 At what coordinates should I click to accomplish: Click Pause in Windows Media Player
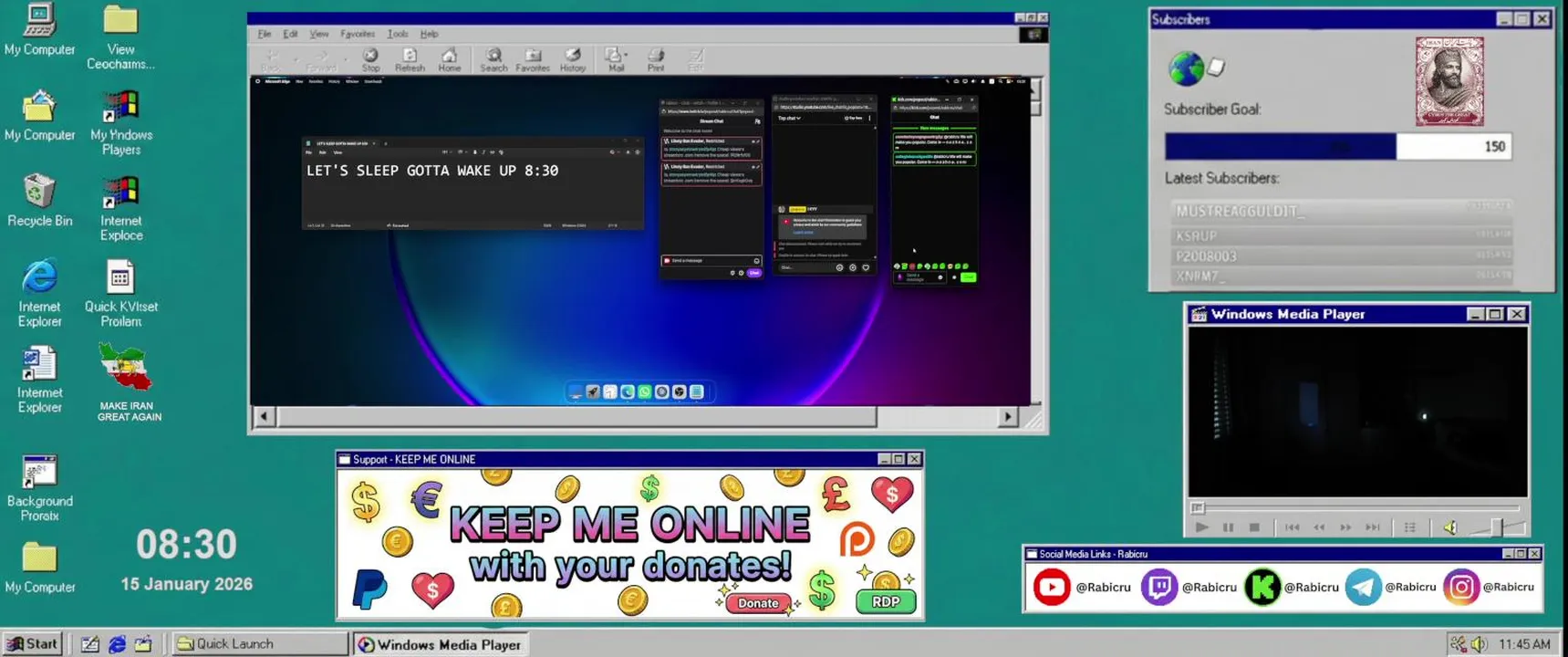click(x=1229, y=527)
